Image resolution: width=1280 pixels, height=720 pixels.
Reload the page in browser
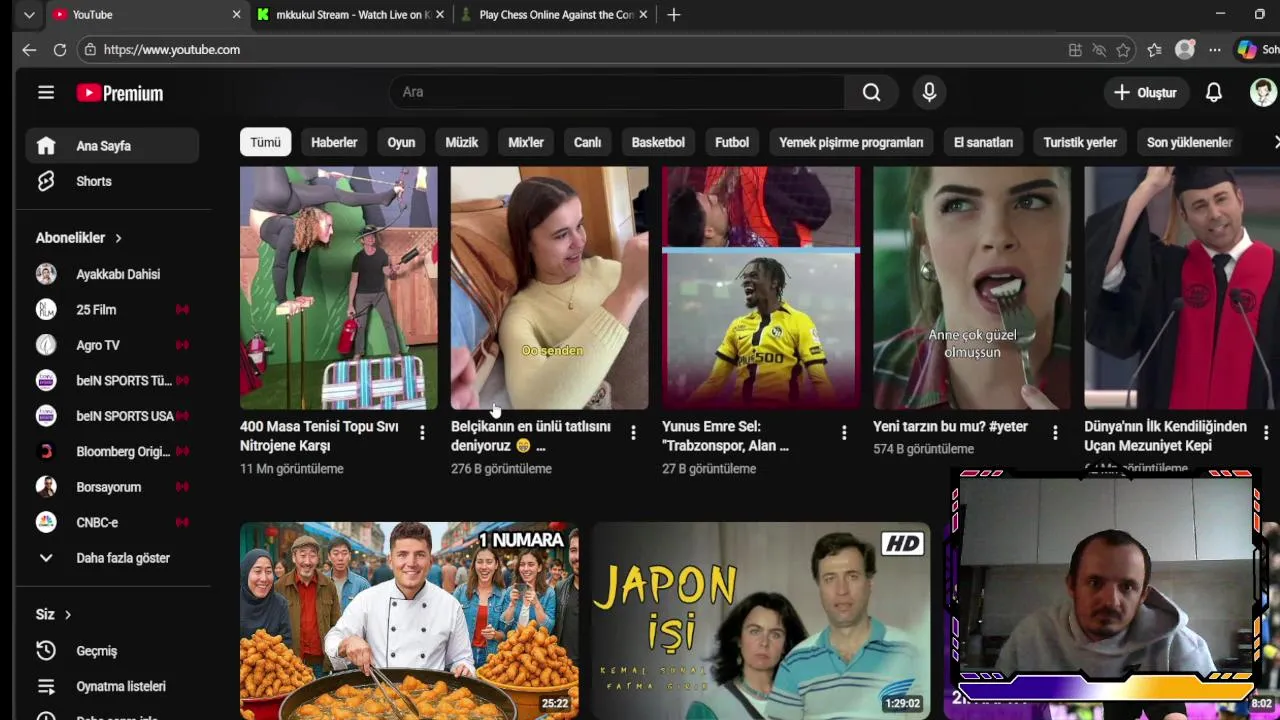pos(60,50)
